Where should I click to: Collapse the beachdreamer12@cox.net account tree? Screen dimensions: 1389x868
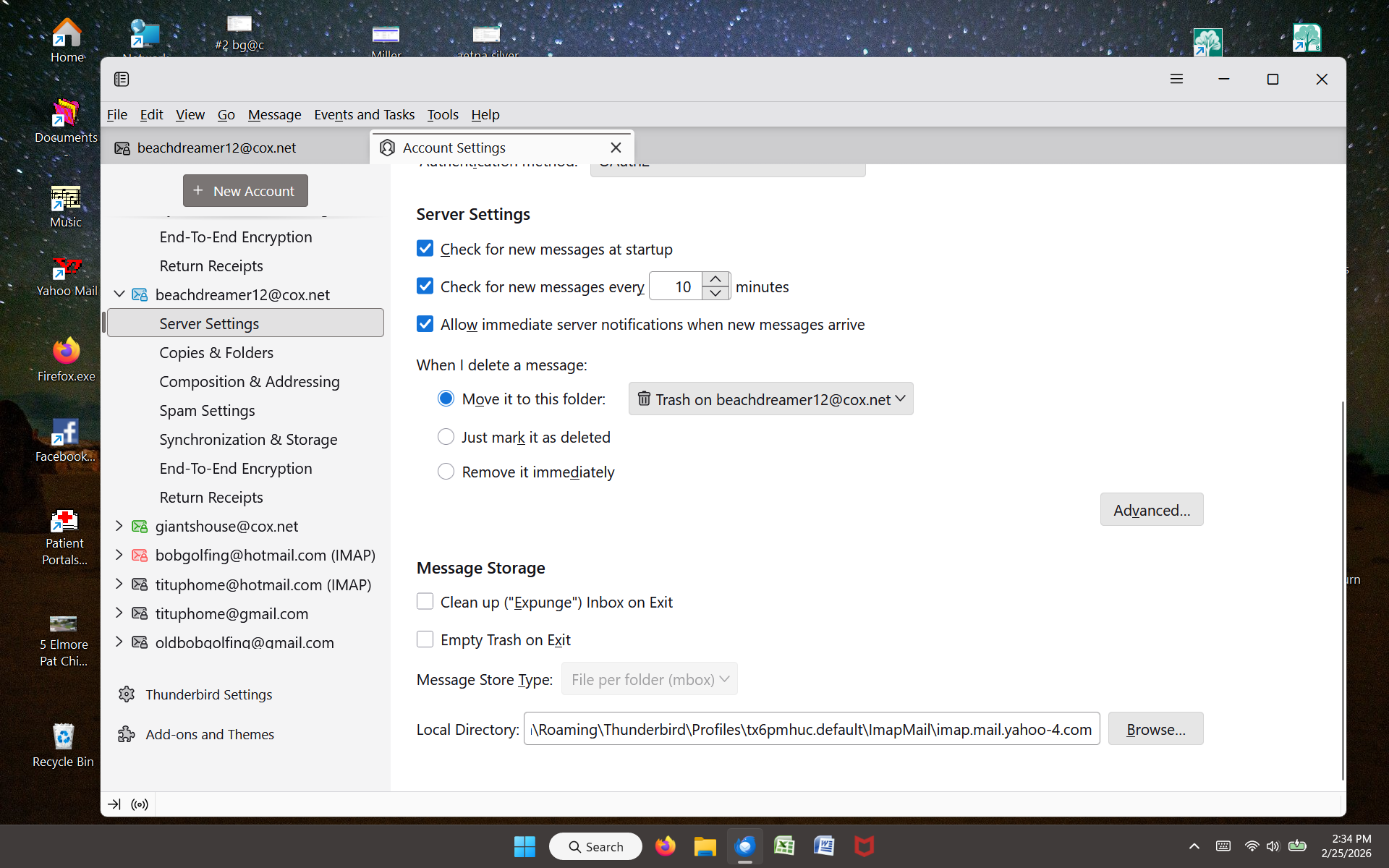(119, 294)
